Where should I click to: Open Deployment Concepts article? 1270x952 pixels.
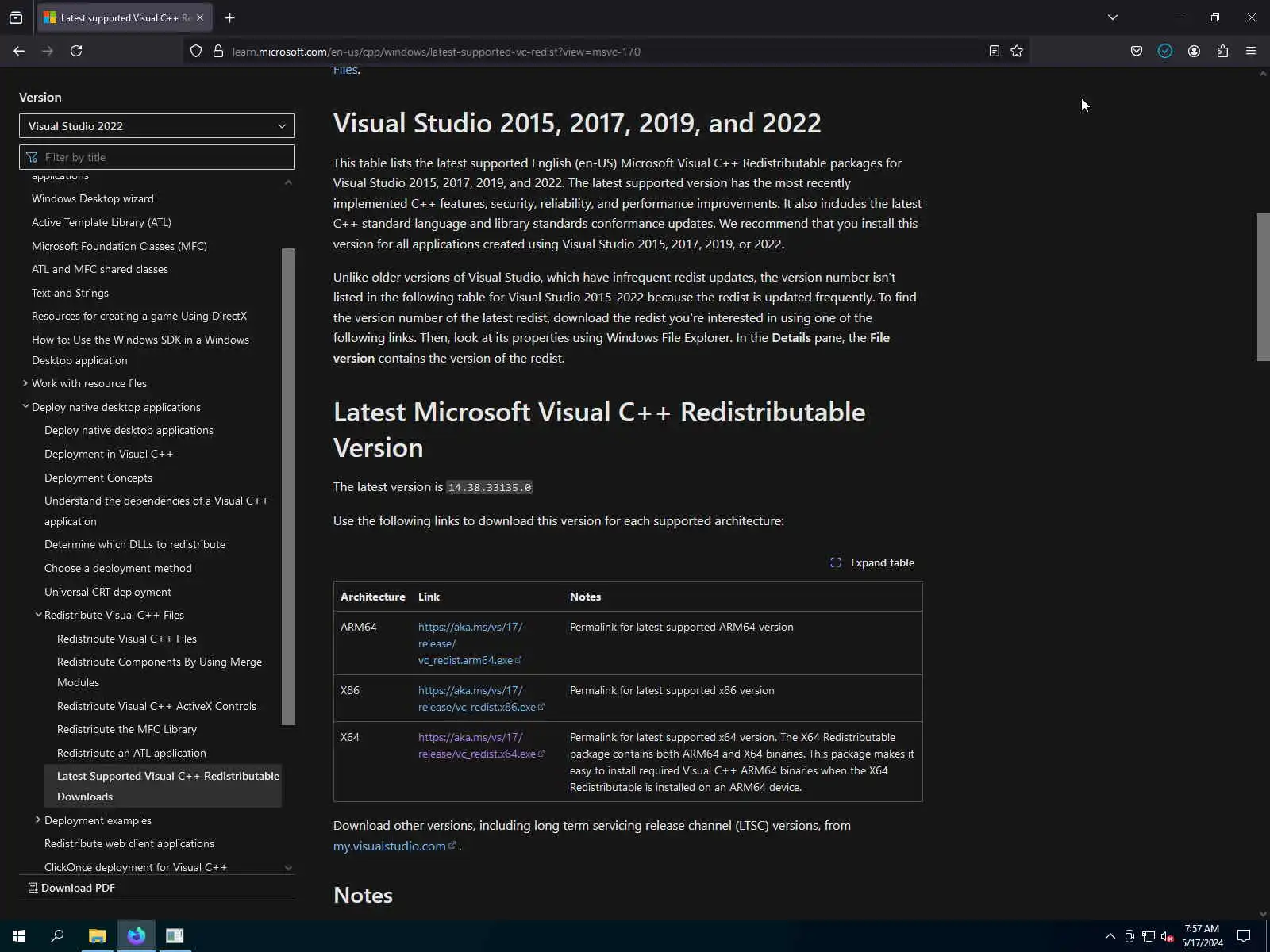click(98, 478)
